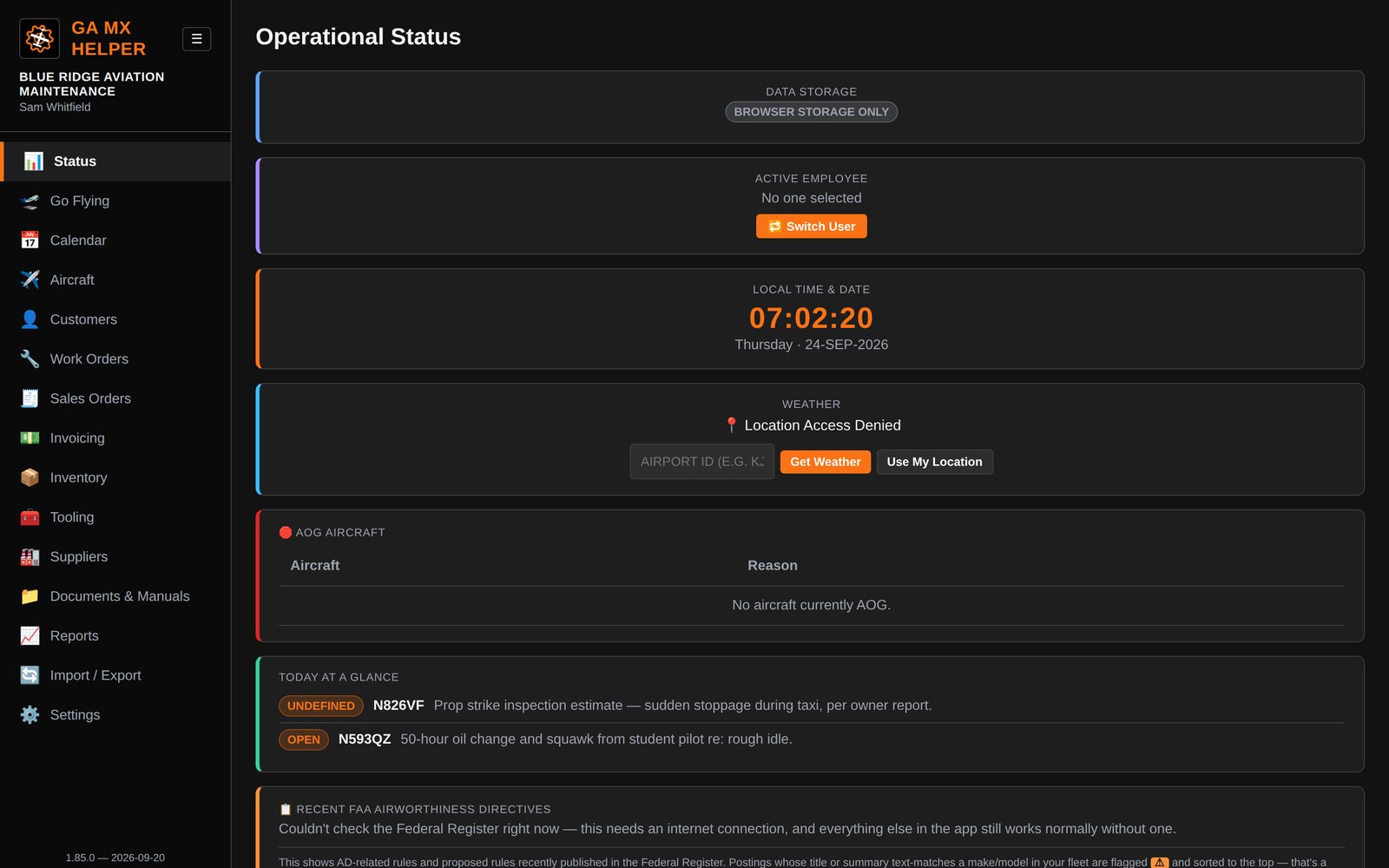Viewport: 1389px width, 868px height.
Task: Open Sales Orders from sidebar
Action: pos(115,398)
